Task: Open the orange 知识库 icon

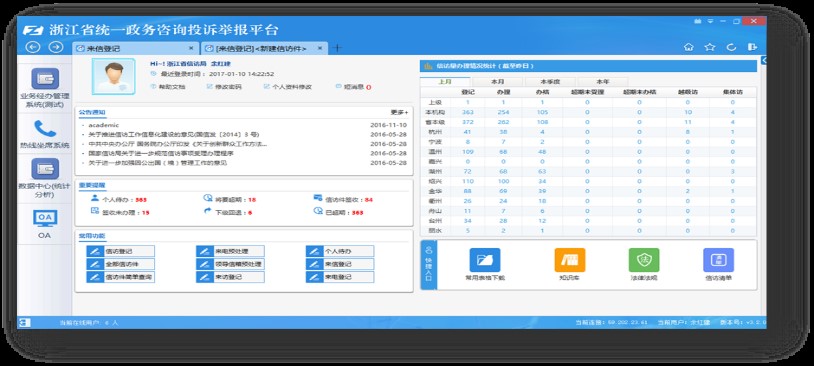Action: (569, 260)
